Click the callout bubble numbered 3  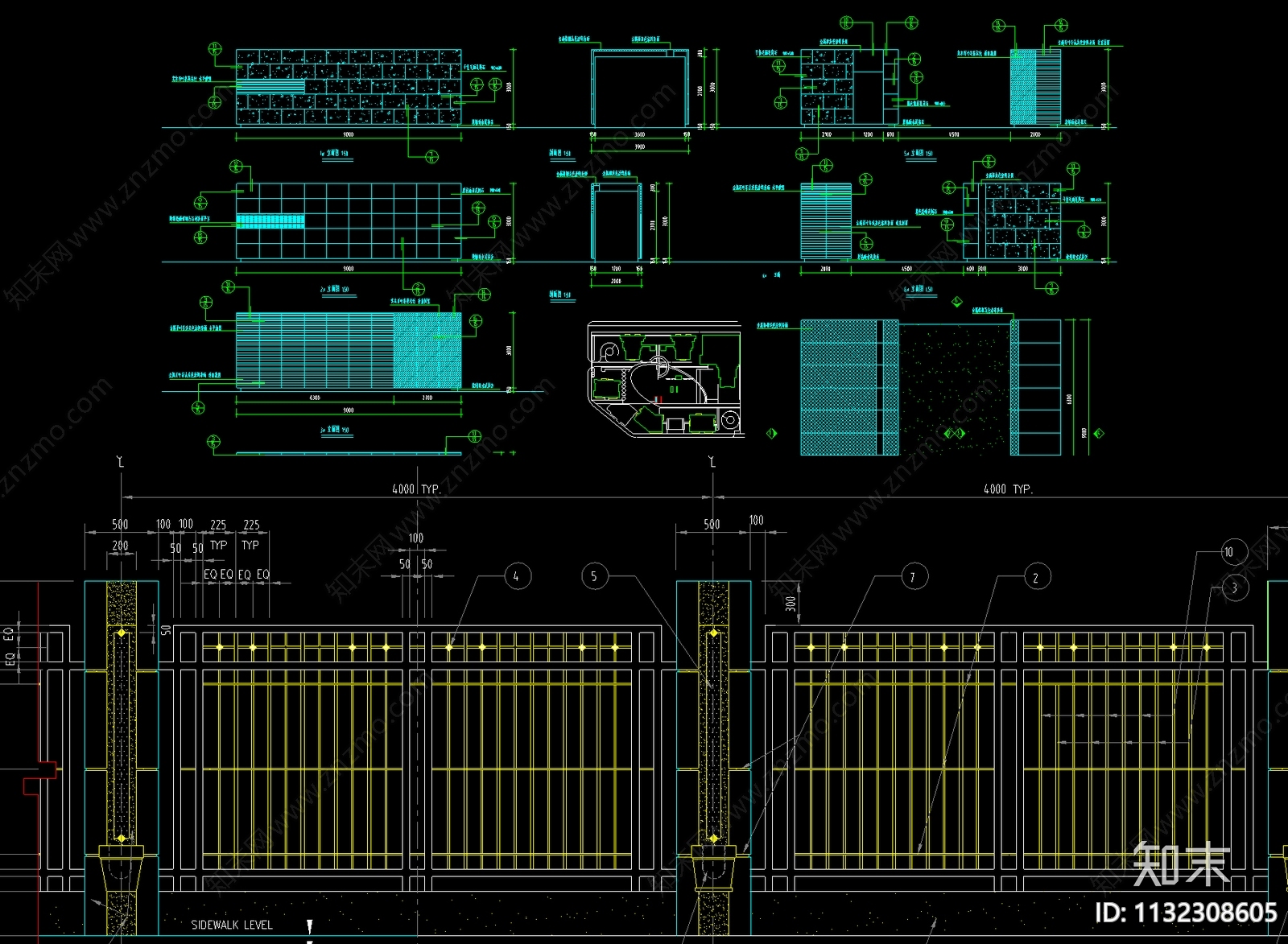[x=1235, y=588]
